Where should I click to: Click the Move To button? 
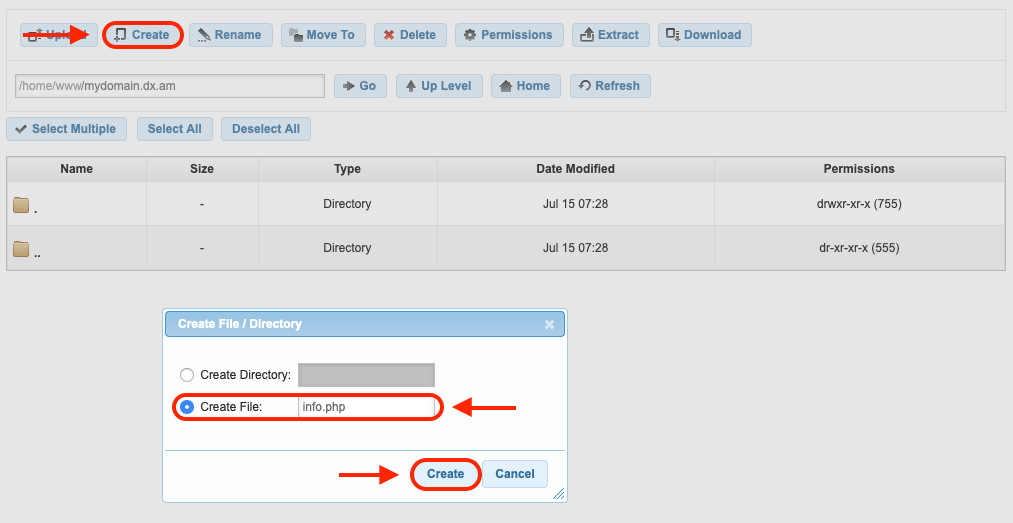(x=322, y=35)
